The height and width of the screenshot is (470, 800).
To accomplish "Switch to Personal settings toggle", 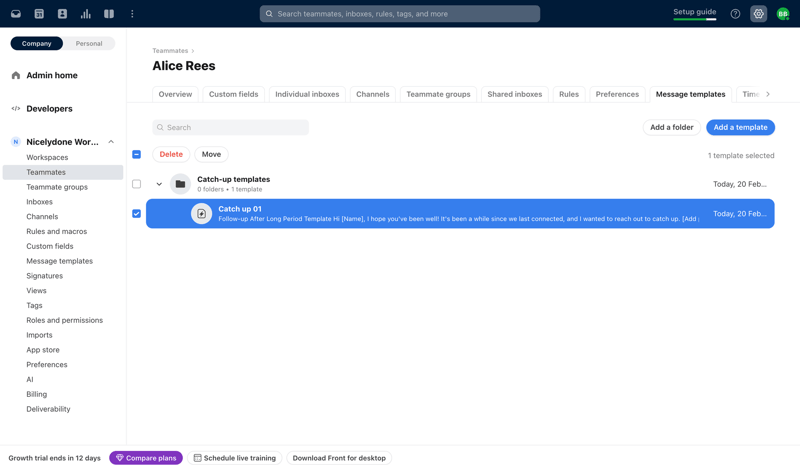I will pyautogui.click(x=89, y=43).
